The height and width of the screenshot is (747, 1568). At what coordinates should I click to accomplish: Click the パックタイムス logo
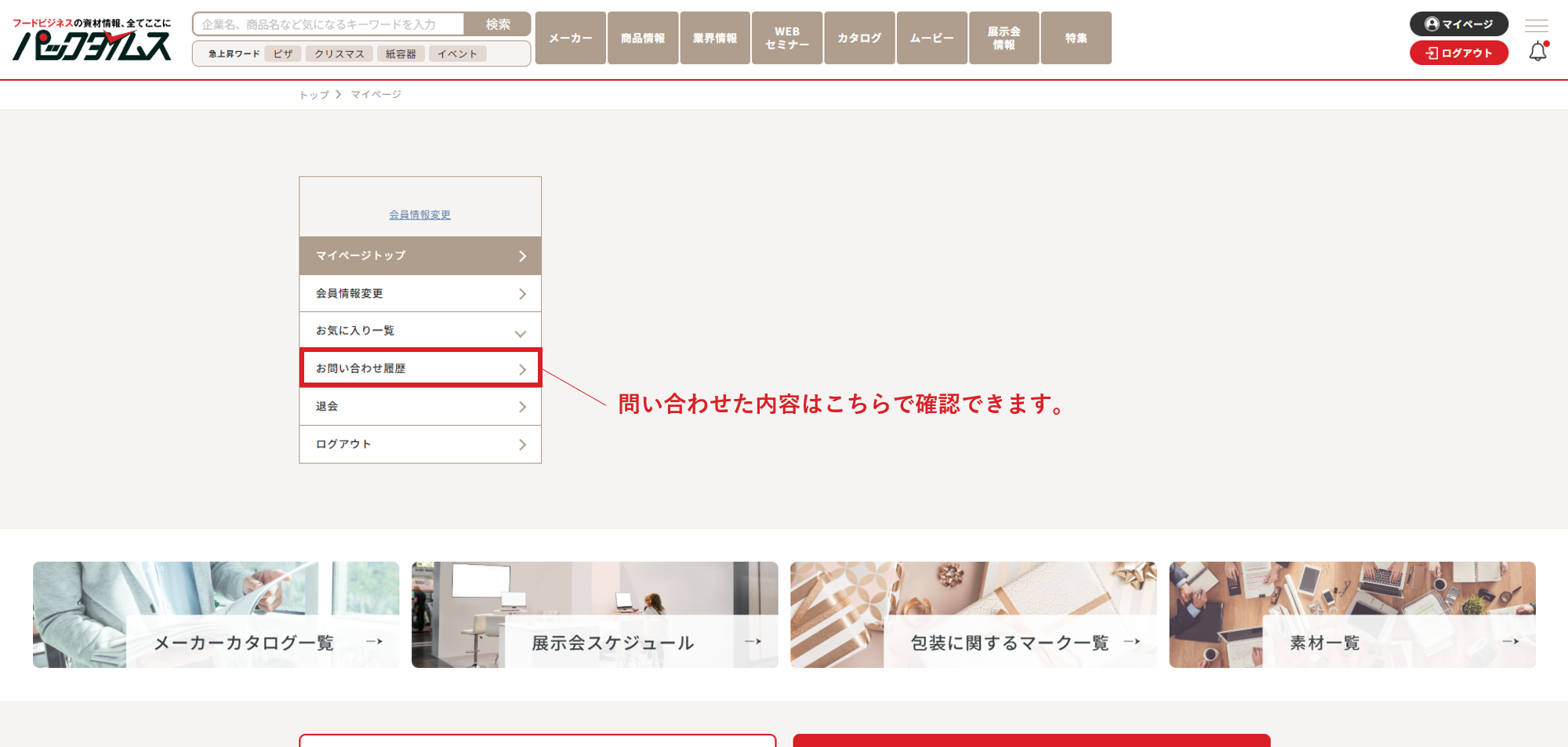[x=92, y=40]
